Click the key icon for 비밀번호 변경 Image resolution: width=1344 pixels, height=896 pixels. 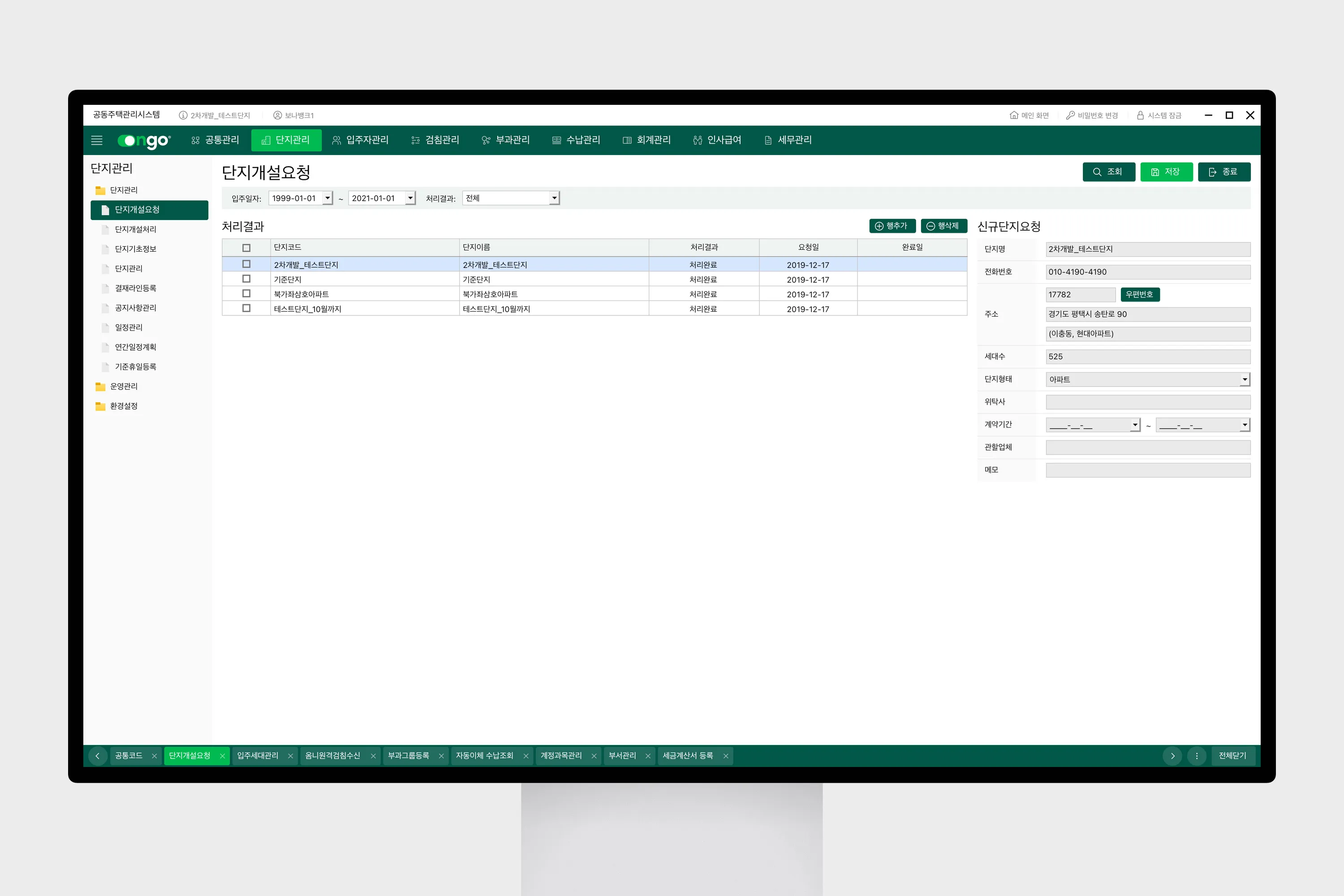pos(1070,116)
